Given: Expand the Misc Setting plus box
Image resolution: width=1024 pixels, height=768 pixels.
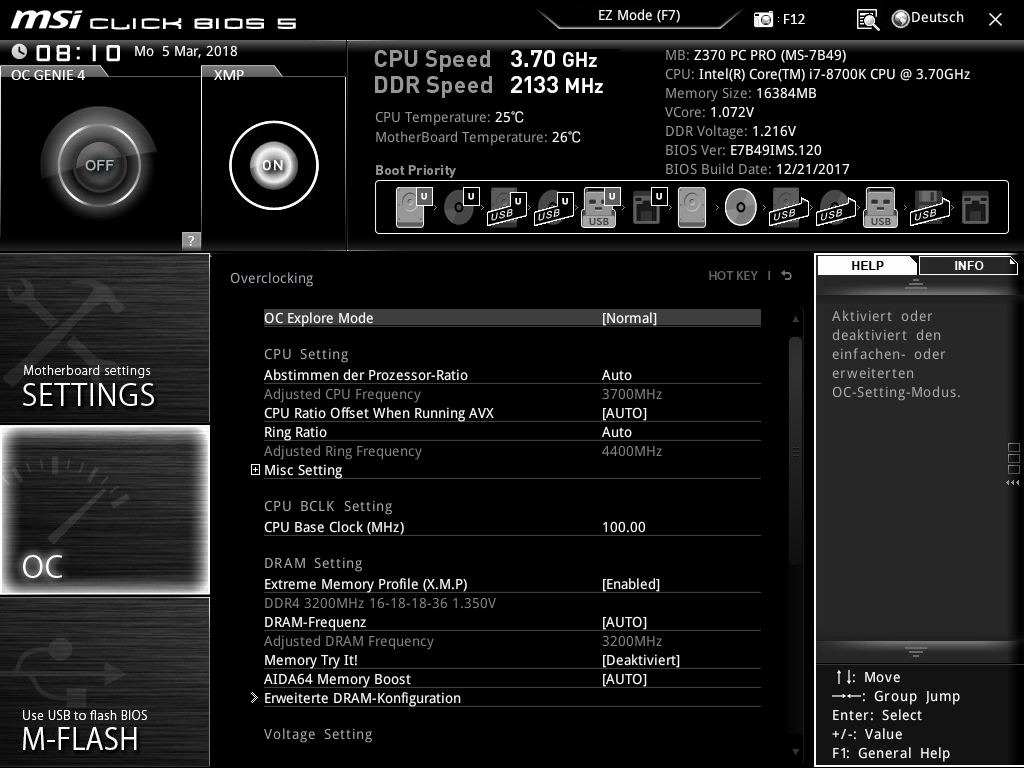Looking at the screenshot, I should (x=255, y=470).
